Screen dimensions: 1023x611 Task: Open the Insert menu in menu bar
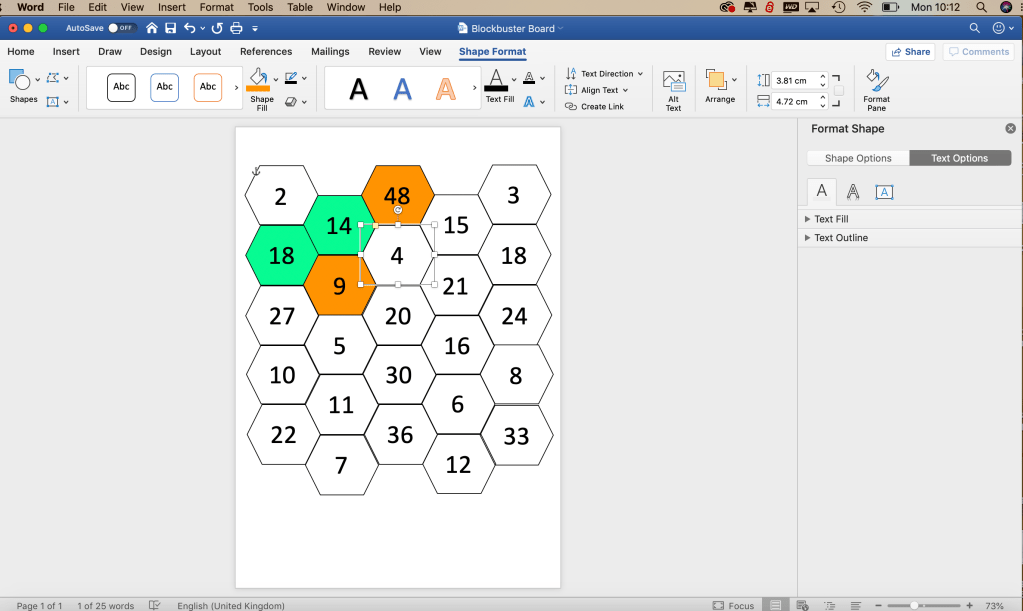(x=172, y=7)
